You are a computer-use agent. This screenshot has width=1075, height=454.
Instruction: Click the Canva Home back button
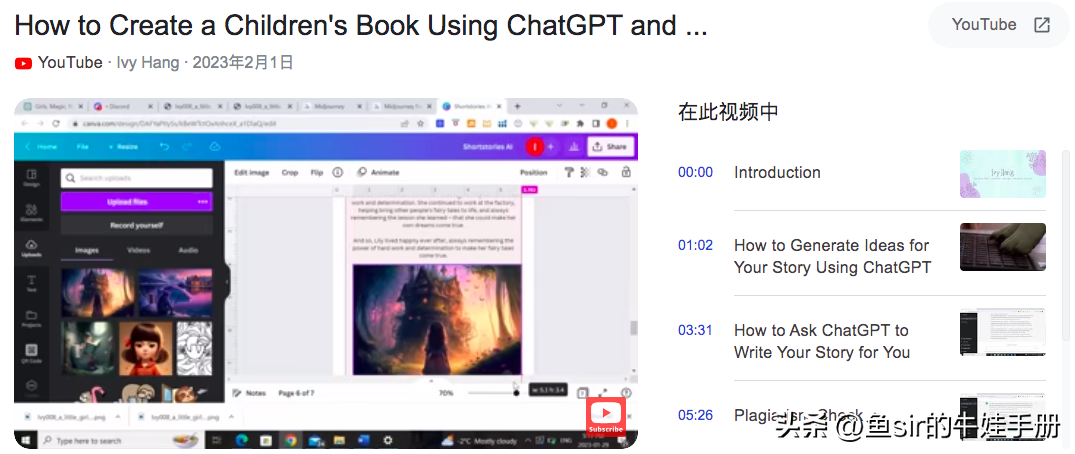tap(41, 147)
